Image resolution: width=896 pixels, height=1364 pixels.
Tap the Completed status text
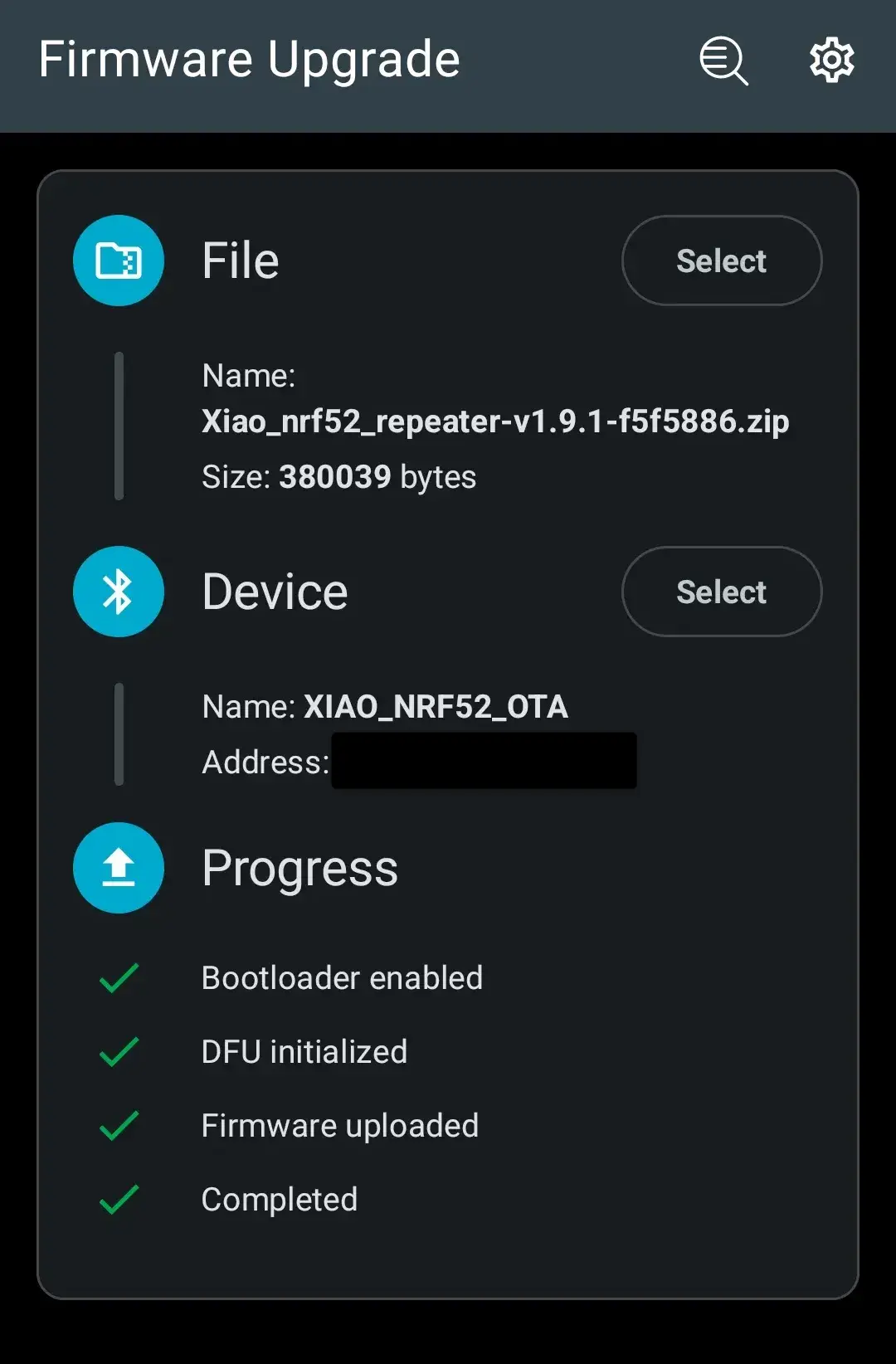coord(280,1200)
